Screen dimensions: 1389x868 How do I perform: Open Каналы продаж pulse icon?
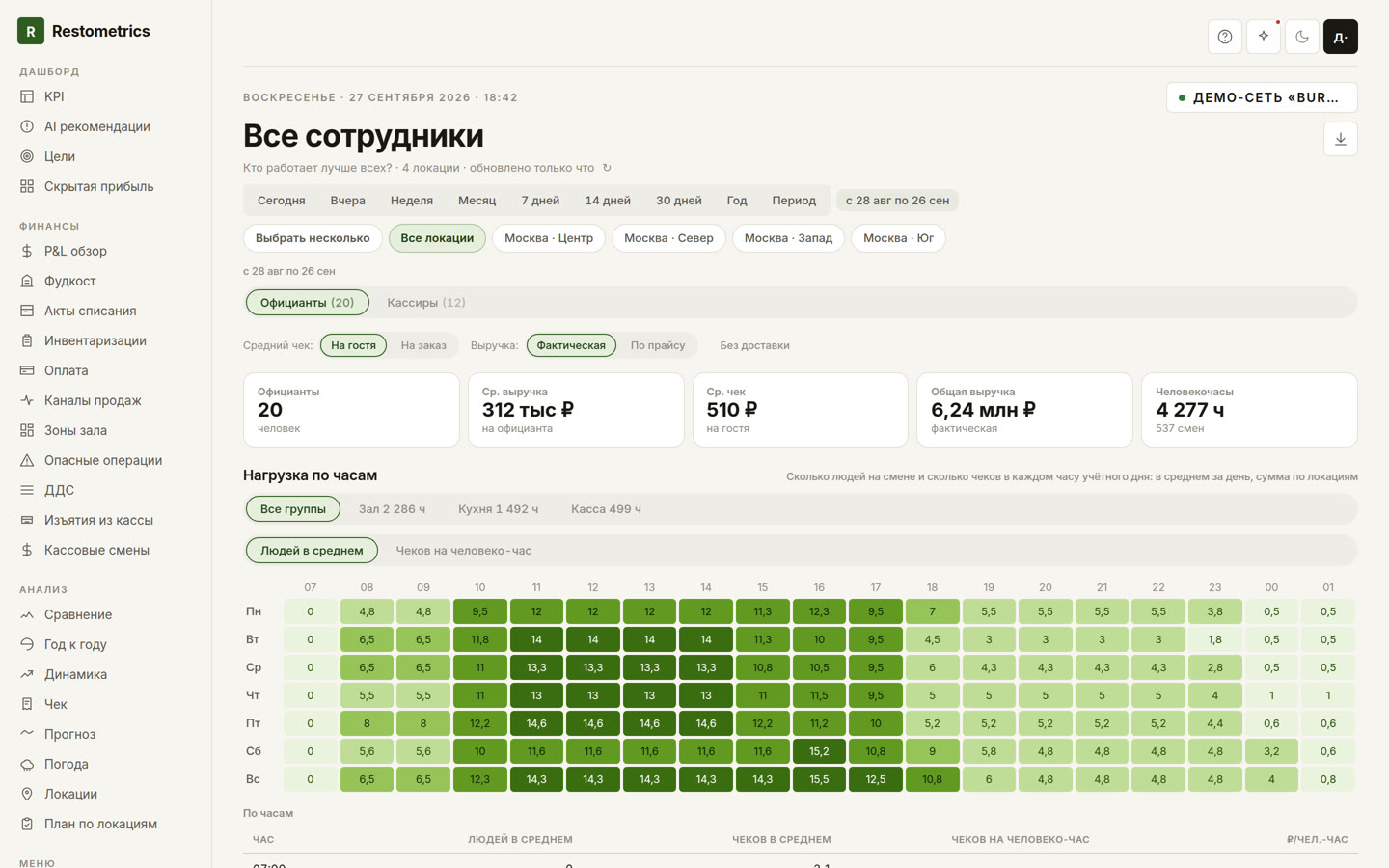tap(27, 400)
